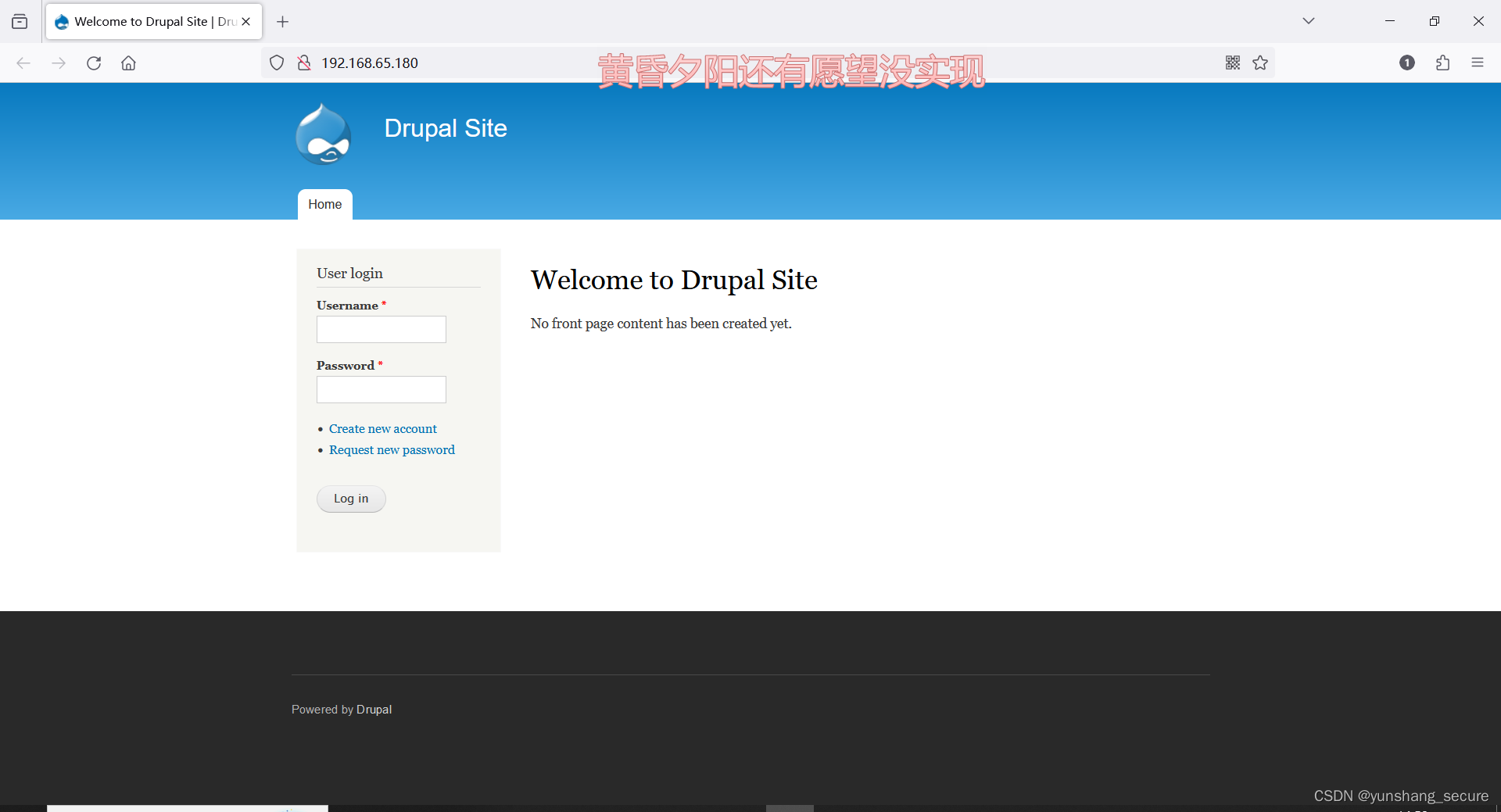1501x812 pixels.
Task: Open the Home navigation tab
Action: 325,205
